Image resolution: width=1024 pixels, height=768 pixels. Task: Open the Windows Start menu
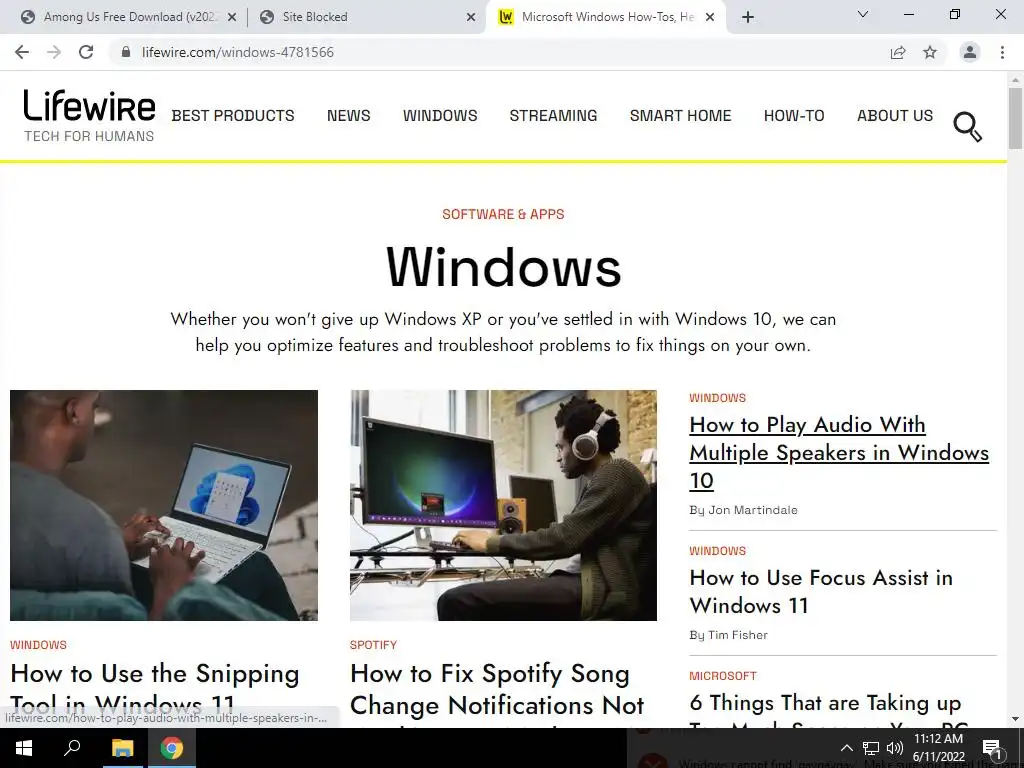click(24, 748)
